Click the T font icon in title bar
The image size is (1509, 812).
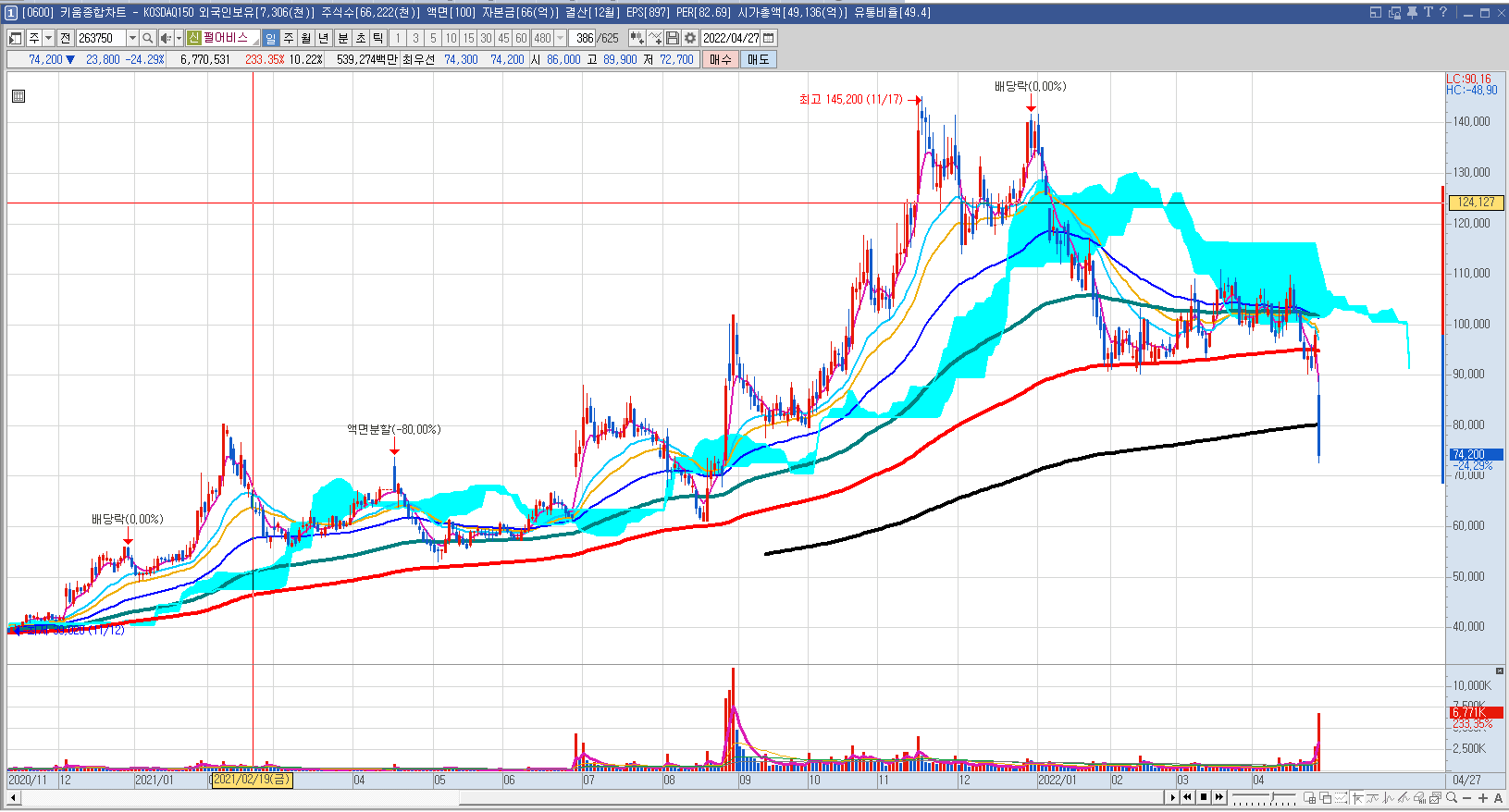(x=1428, y=12)
